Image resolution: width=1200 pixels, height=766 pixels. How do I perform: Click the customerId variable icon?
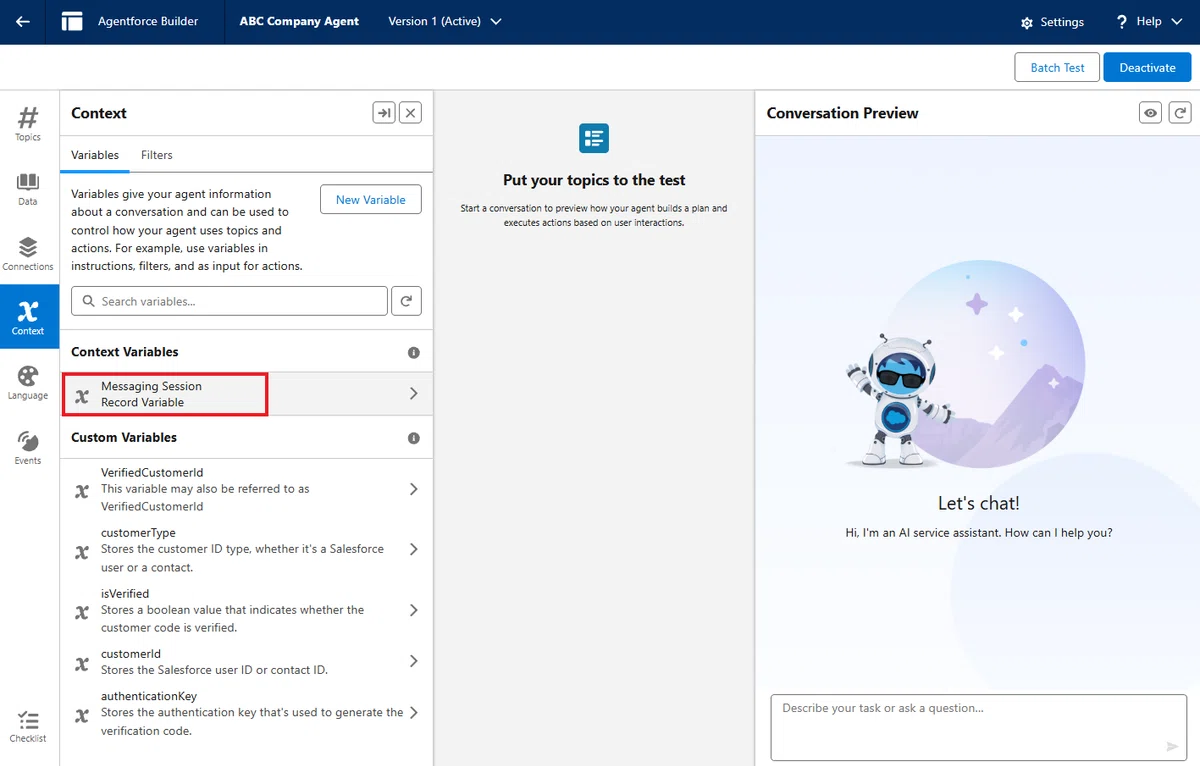coord(82,663)
